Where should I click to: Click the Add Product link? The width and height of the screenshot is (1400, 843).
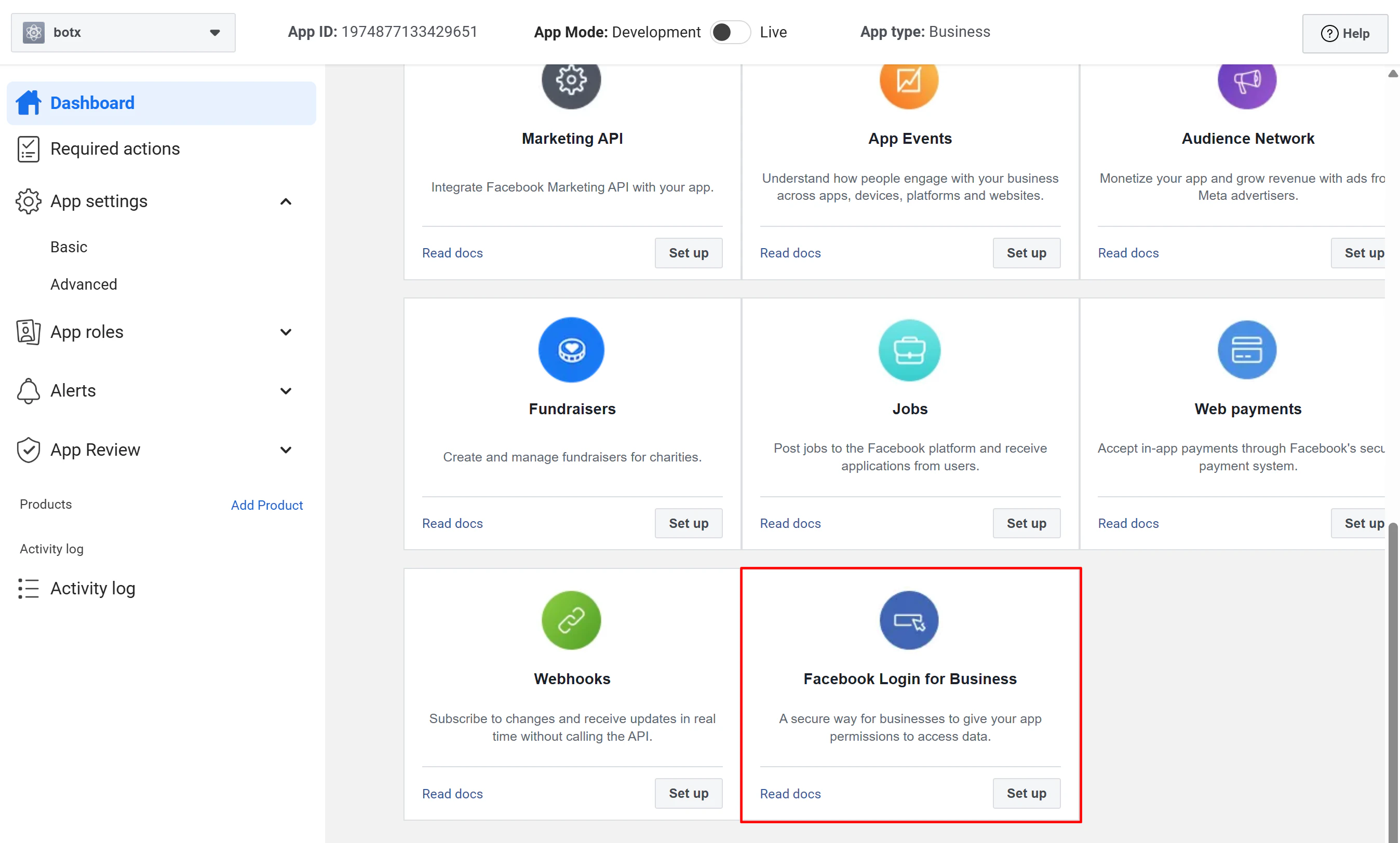[266, 505]
